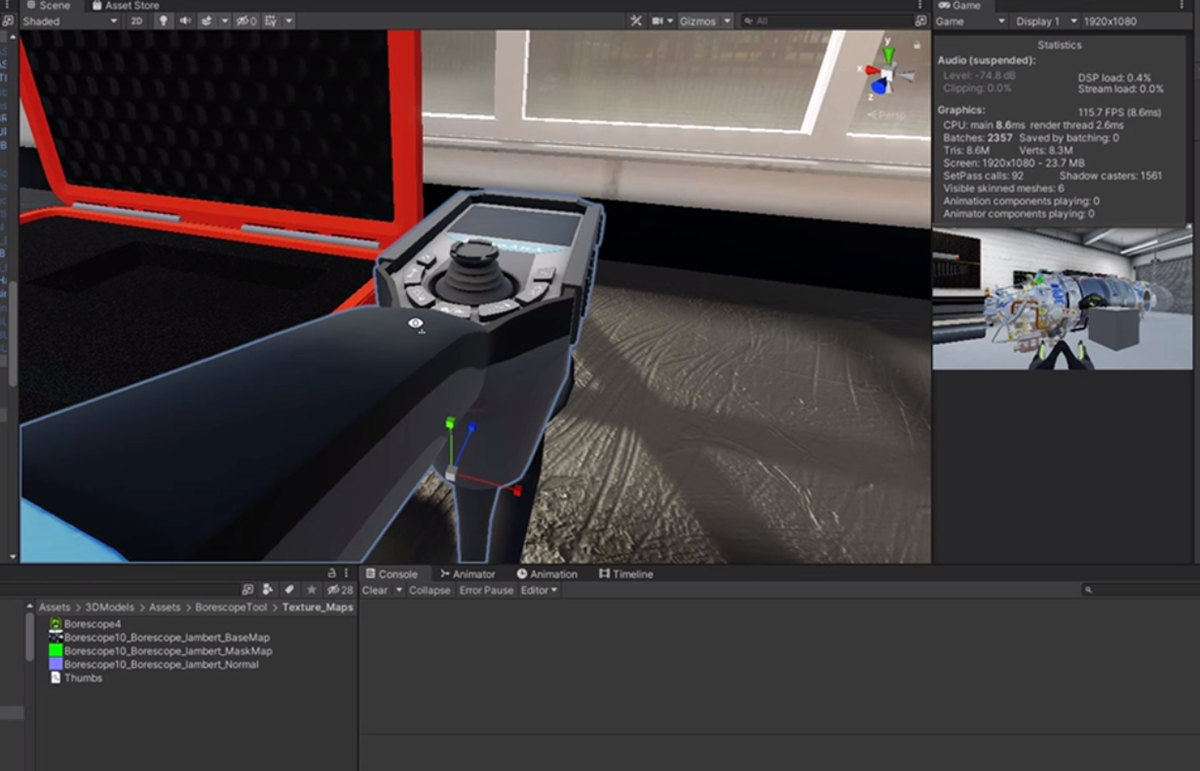Click the blue Z move handle

coord(472,428)
